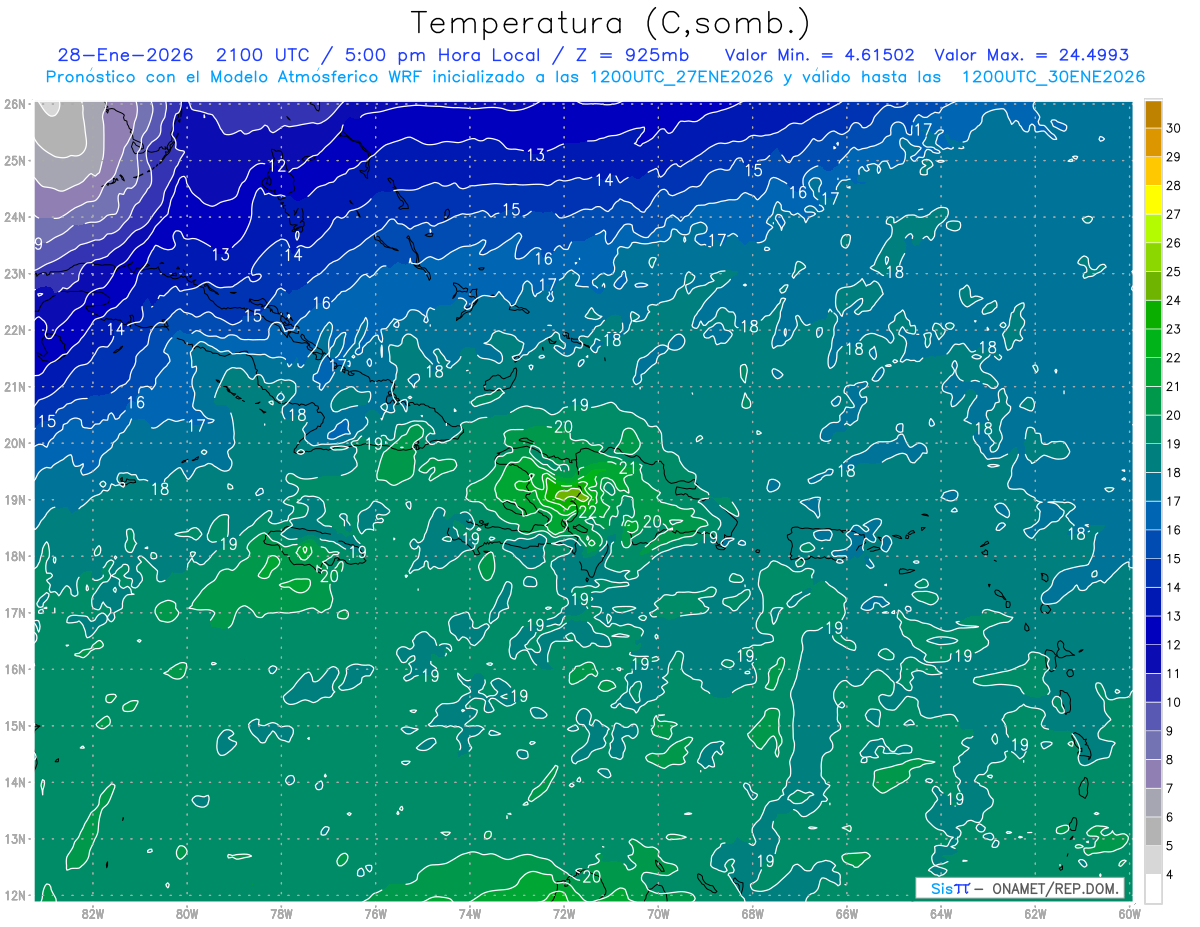Click the '78W' longitude axis label

point(281,912)
